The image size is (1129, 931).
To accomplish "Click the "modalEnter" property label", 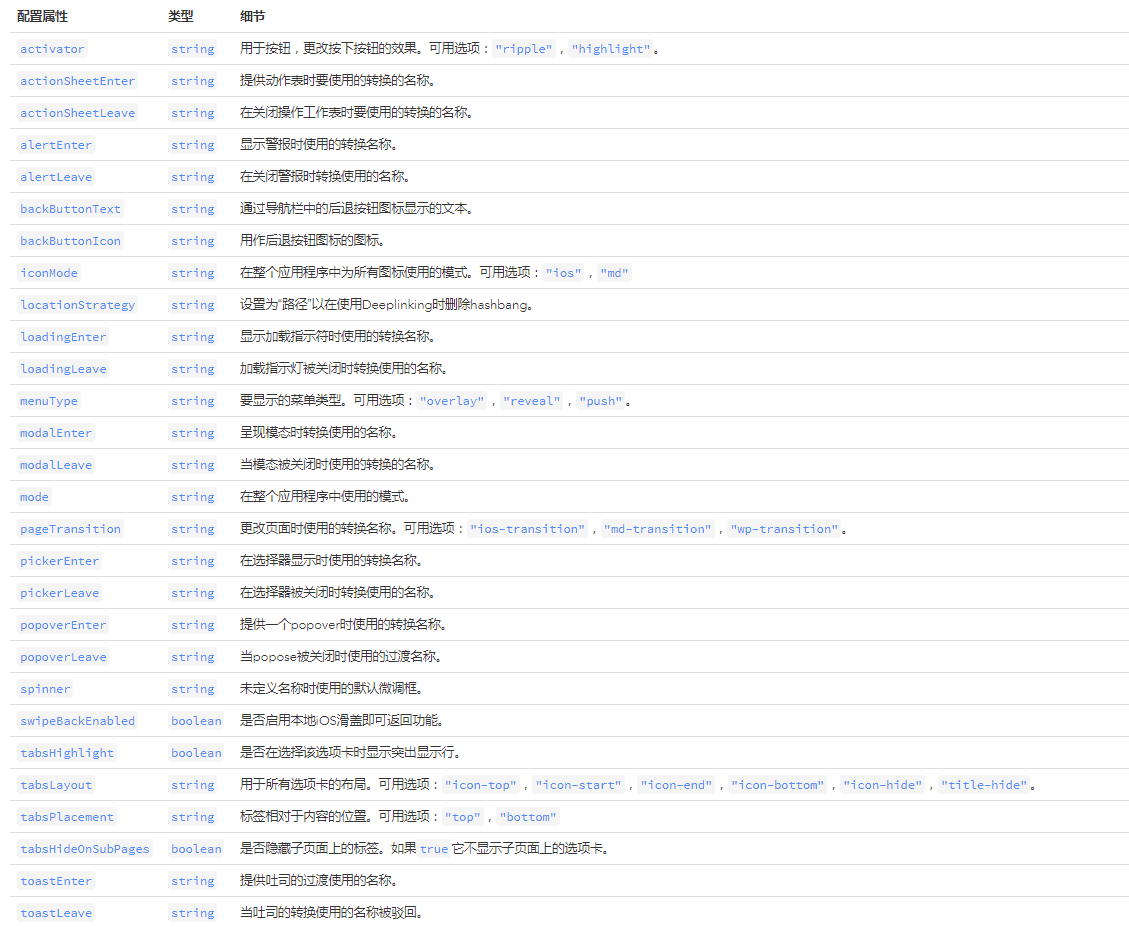I will [56, 433].
